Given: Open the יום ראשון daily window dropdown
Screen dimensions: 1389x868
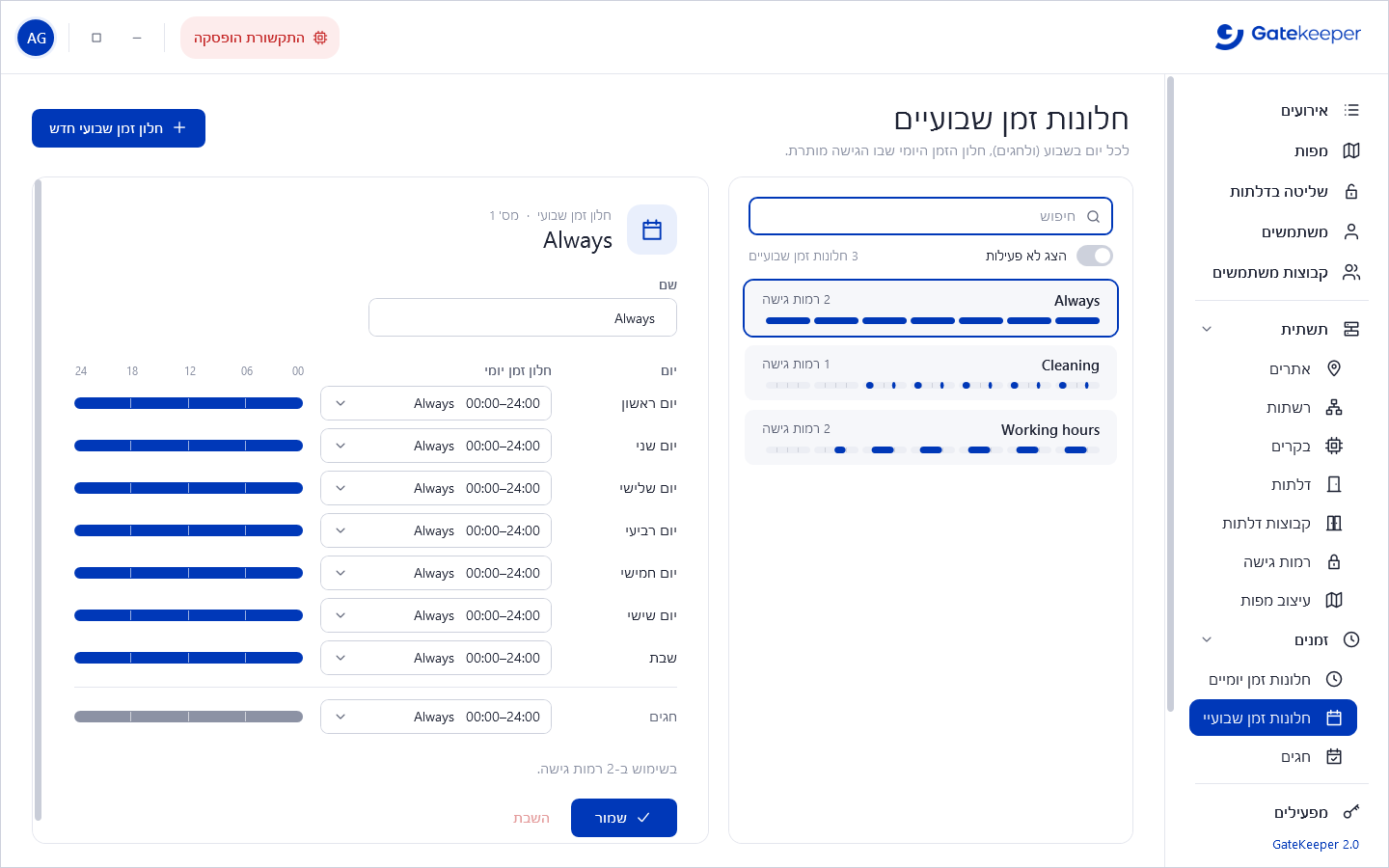Looking at the screenshot, I should point(436,403).
